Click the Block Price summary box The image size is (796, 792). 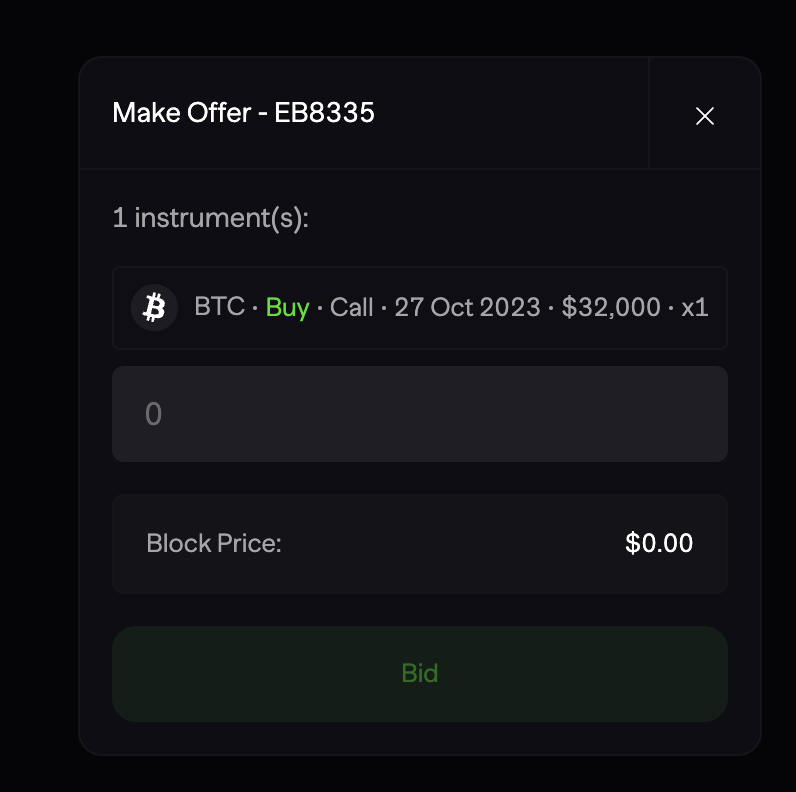click(420, 544)
